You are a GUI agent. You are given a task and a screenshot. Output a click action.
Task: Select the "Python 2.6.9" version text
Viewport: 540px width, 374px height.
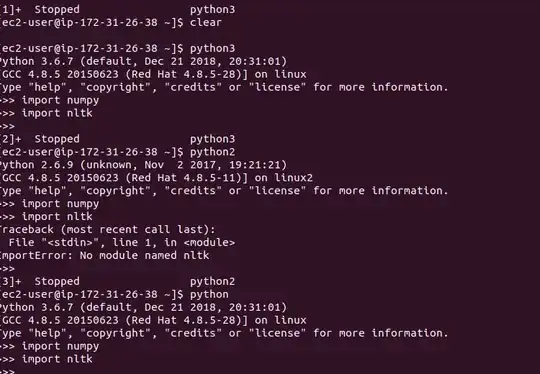click(x=37, y=165)
